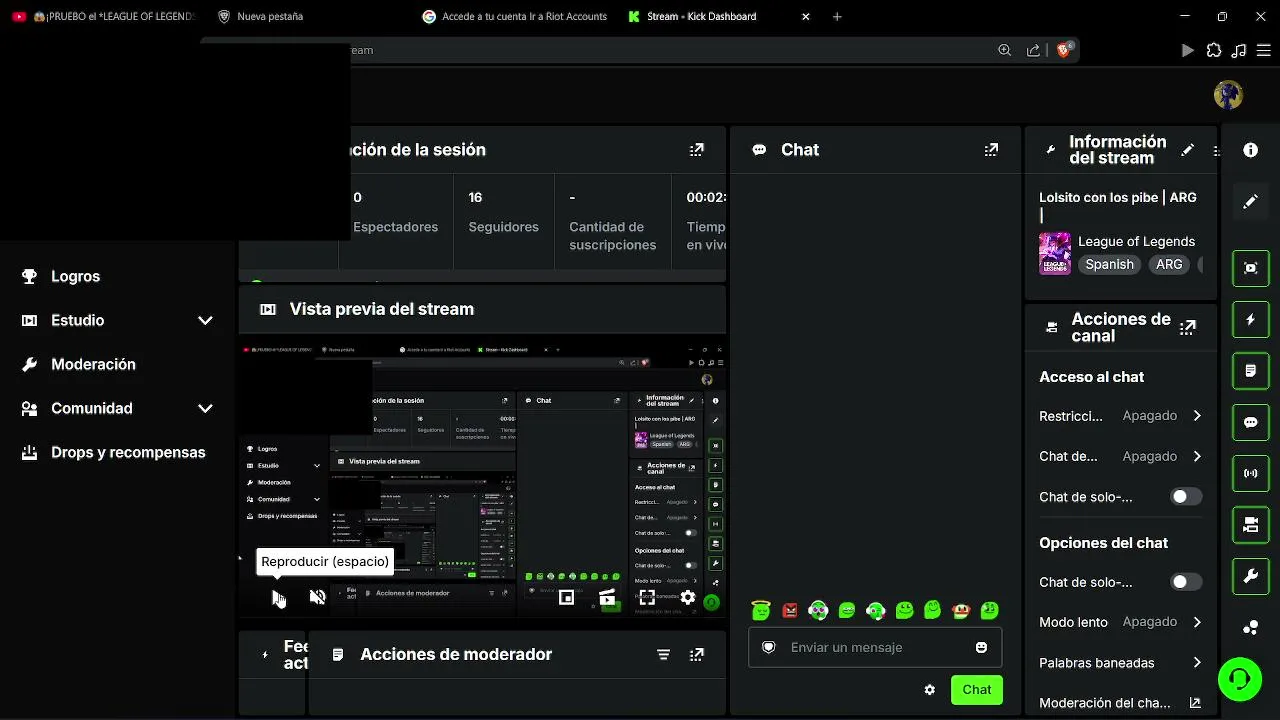Click the red angry emote in the chat emote row
Viewport: 1280px width, 720px height.
pyautogui.click(x=790, y=610)
